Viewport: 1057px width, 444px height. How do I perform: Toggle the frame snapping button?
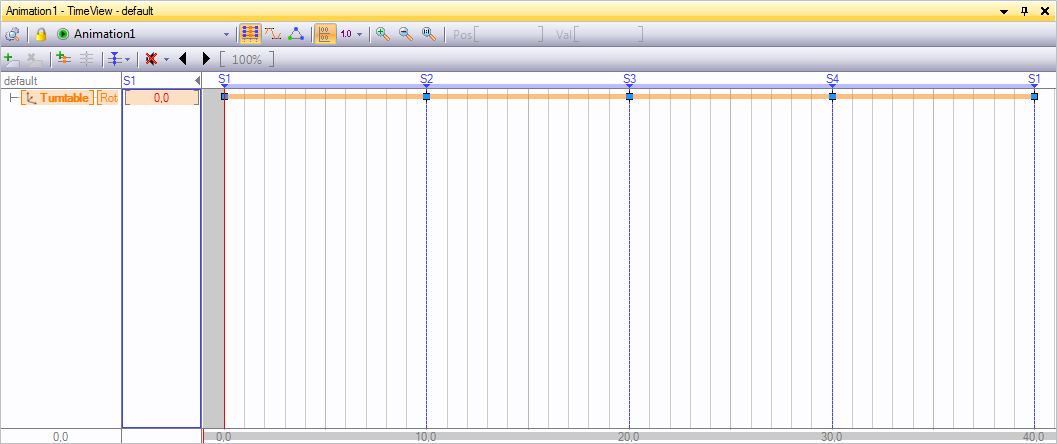pos(326,33)
